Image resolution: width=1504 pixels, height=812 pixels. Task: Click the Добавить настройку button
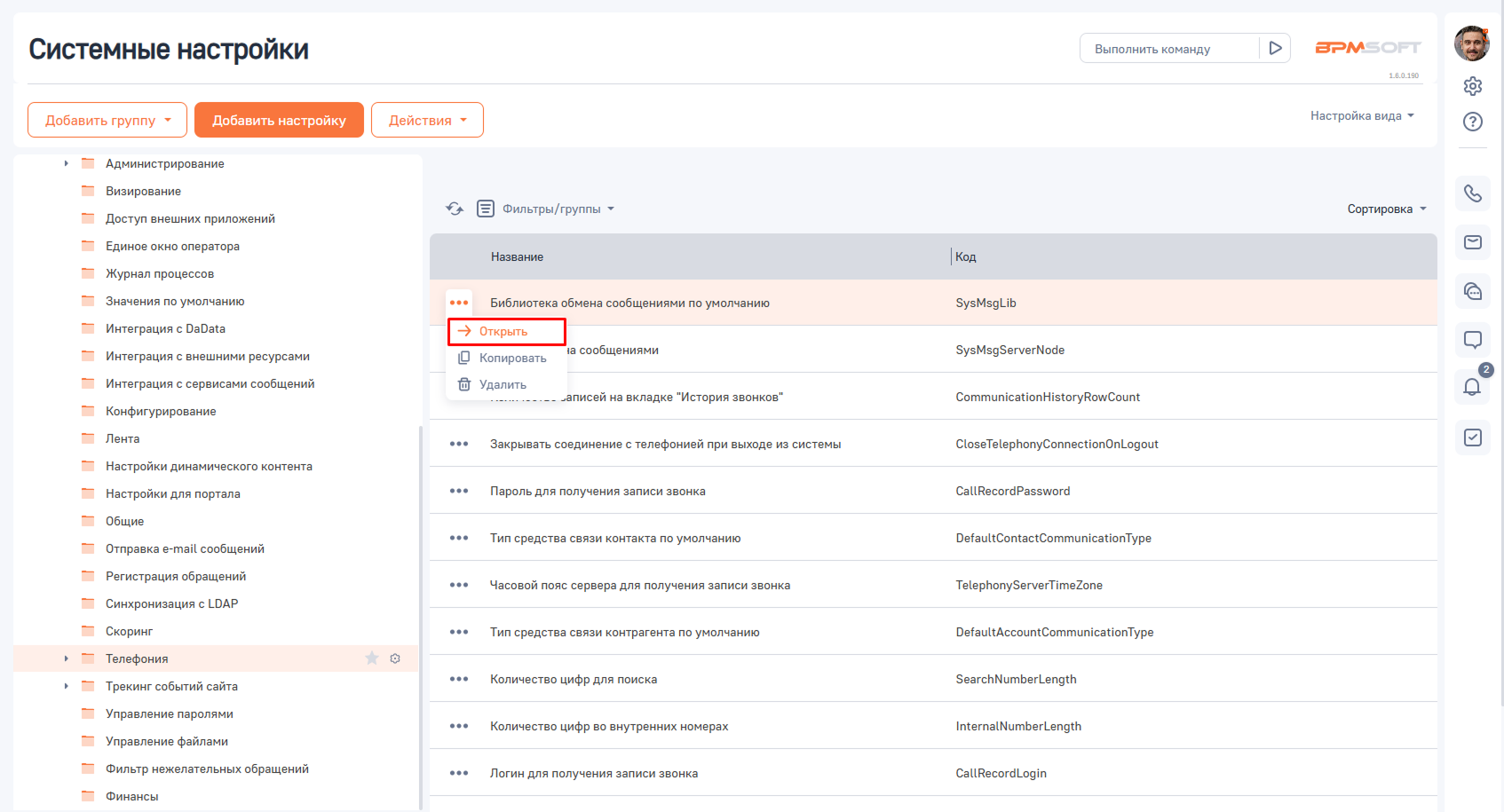279,121
